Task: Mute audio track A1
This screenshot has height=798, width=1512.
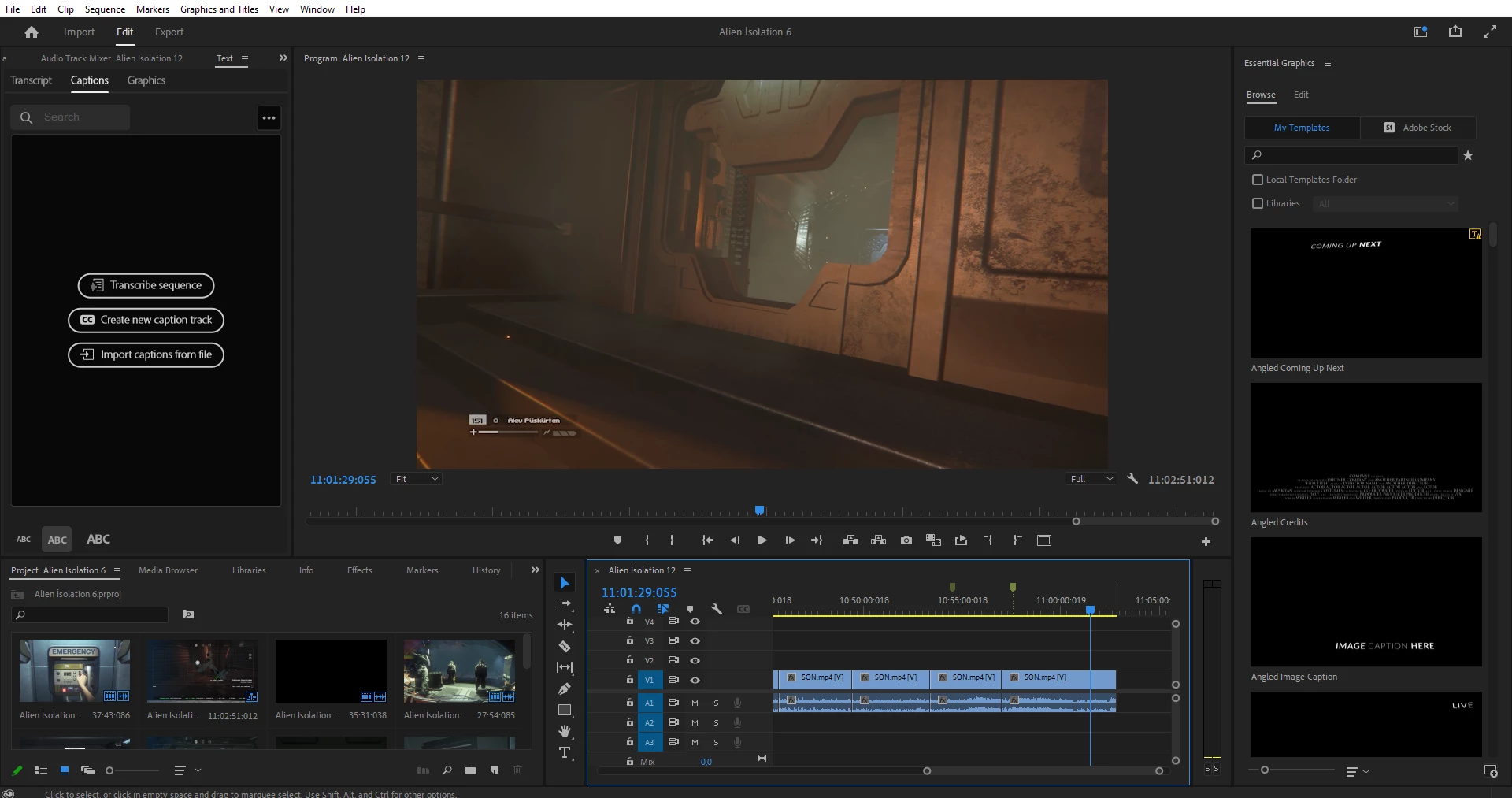Action: pos(695,703)
